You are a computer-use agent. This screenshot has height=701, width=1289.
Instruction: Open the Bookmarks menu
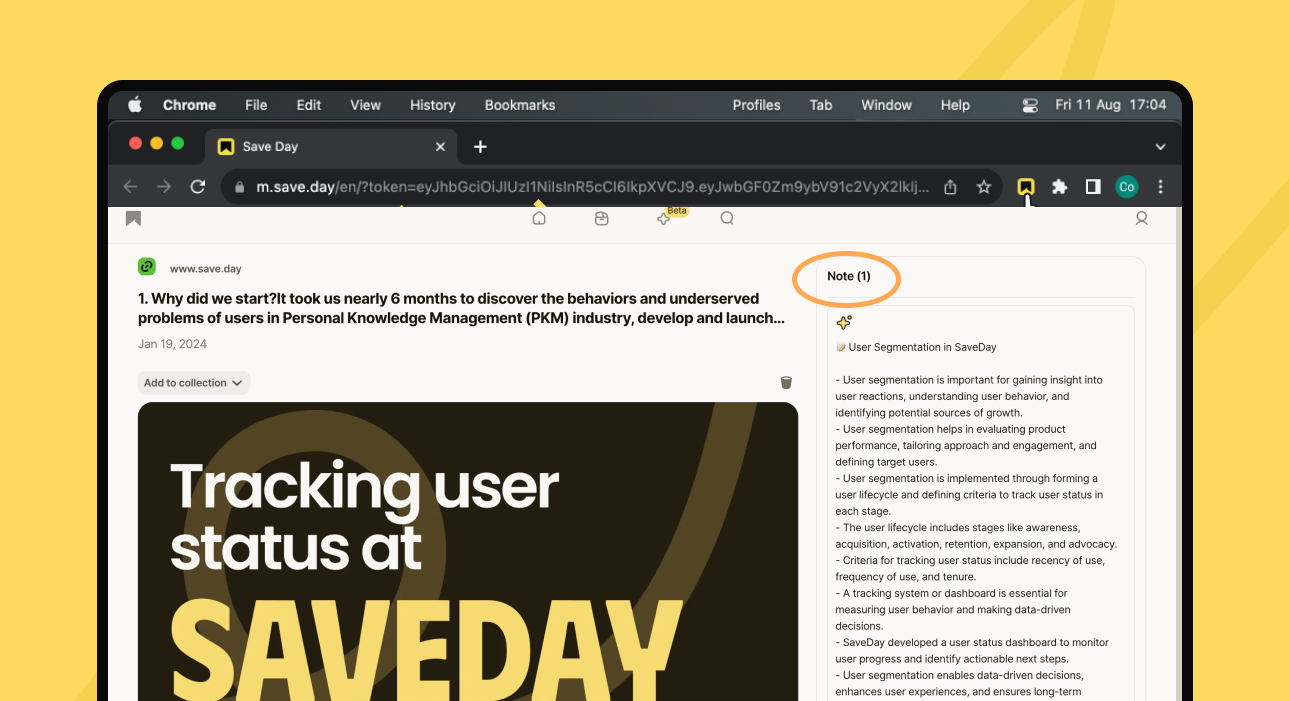[520, 105]
